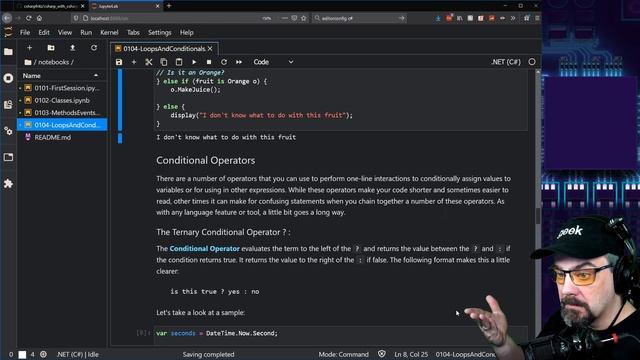Click the notebook vertical scrollbar

[x=538, y=215]
